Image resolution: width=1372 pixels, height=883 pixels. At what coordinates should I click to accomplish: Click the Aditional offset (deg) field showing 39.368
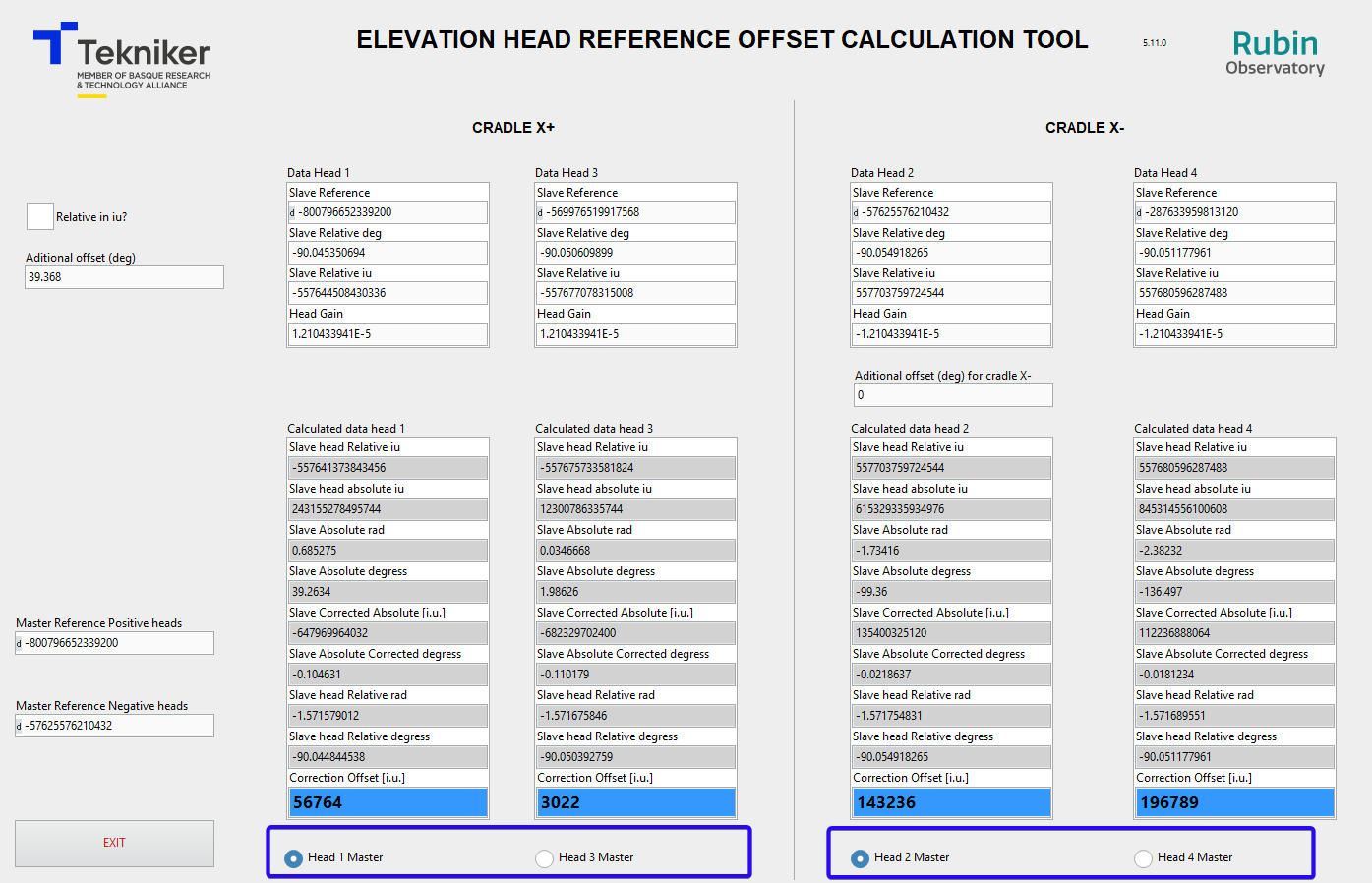(124, 277)
